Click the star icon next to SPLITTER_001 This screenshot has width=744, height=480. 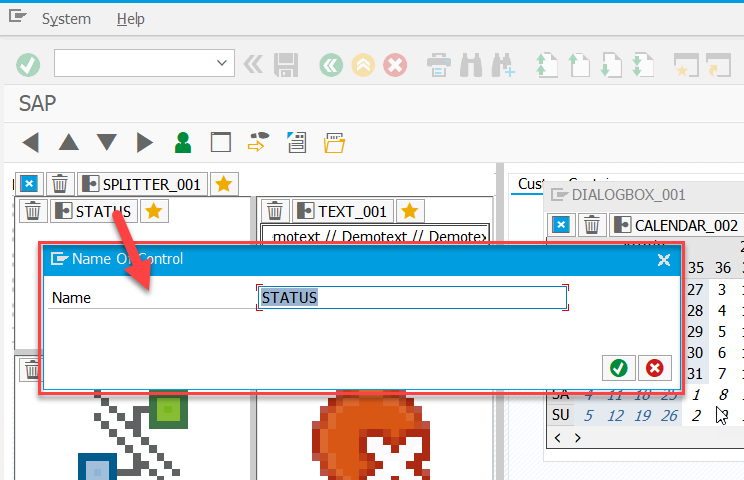coord(224,184)
